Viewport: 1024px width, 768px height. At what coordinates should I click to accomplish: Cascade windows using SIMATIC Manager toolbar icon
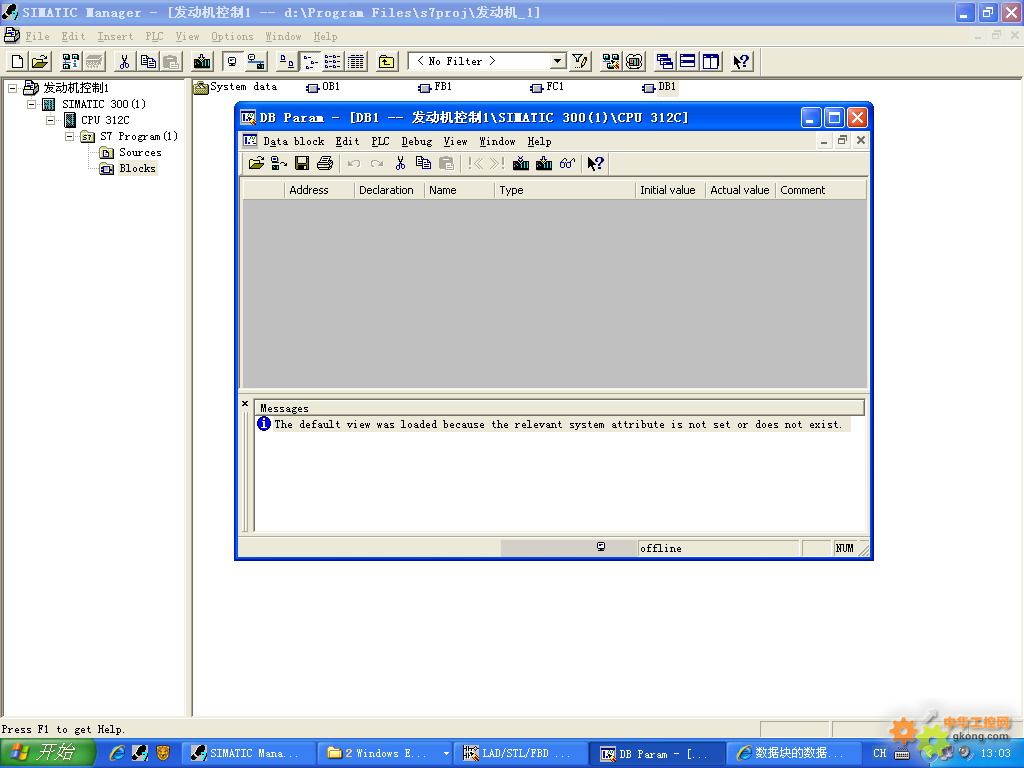point(665,61)
